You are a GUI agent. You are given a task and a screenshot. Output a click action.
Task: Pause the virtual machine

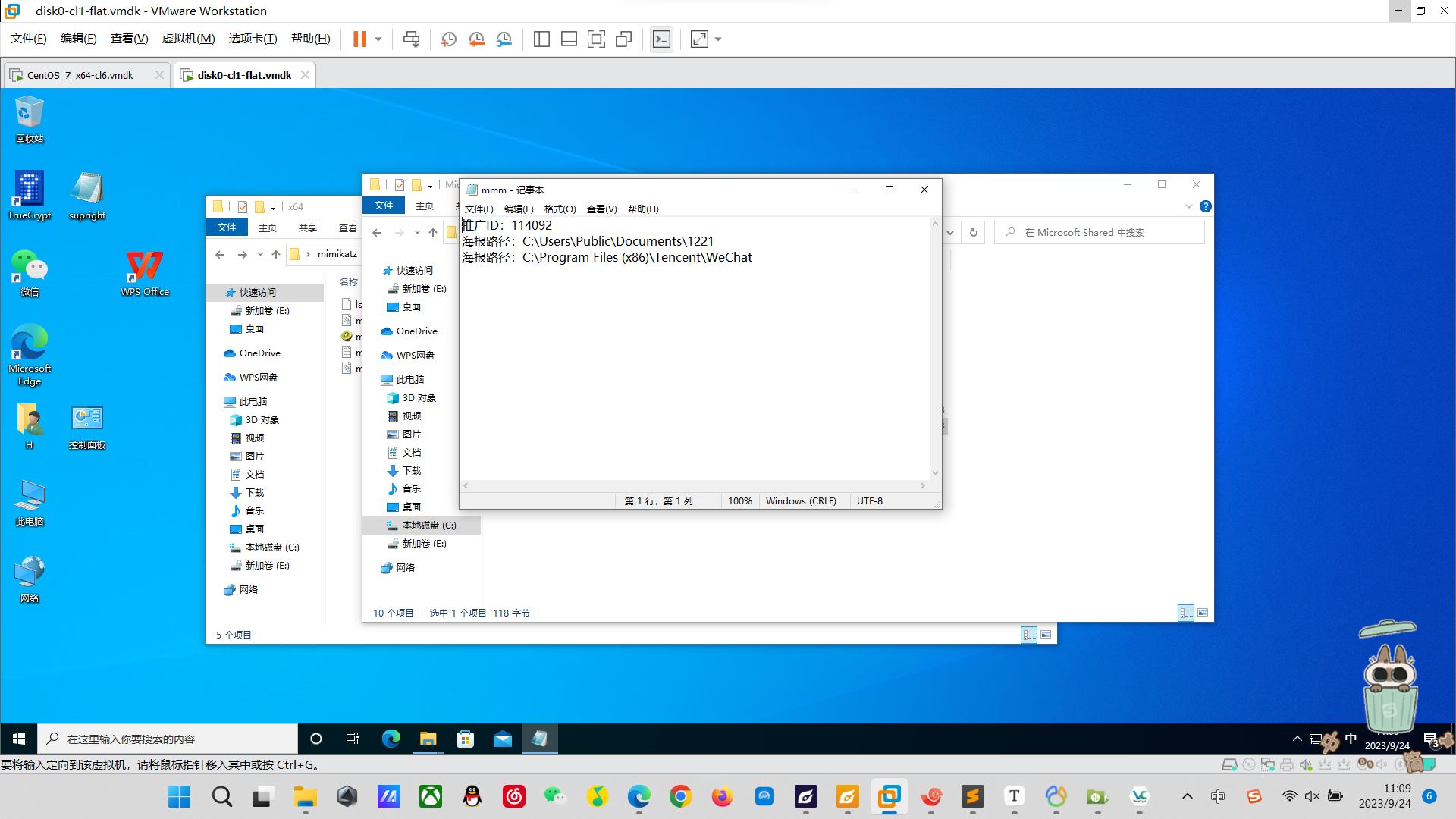(x=359, y=39)
